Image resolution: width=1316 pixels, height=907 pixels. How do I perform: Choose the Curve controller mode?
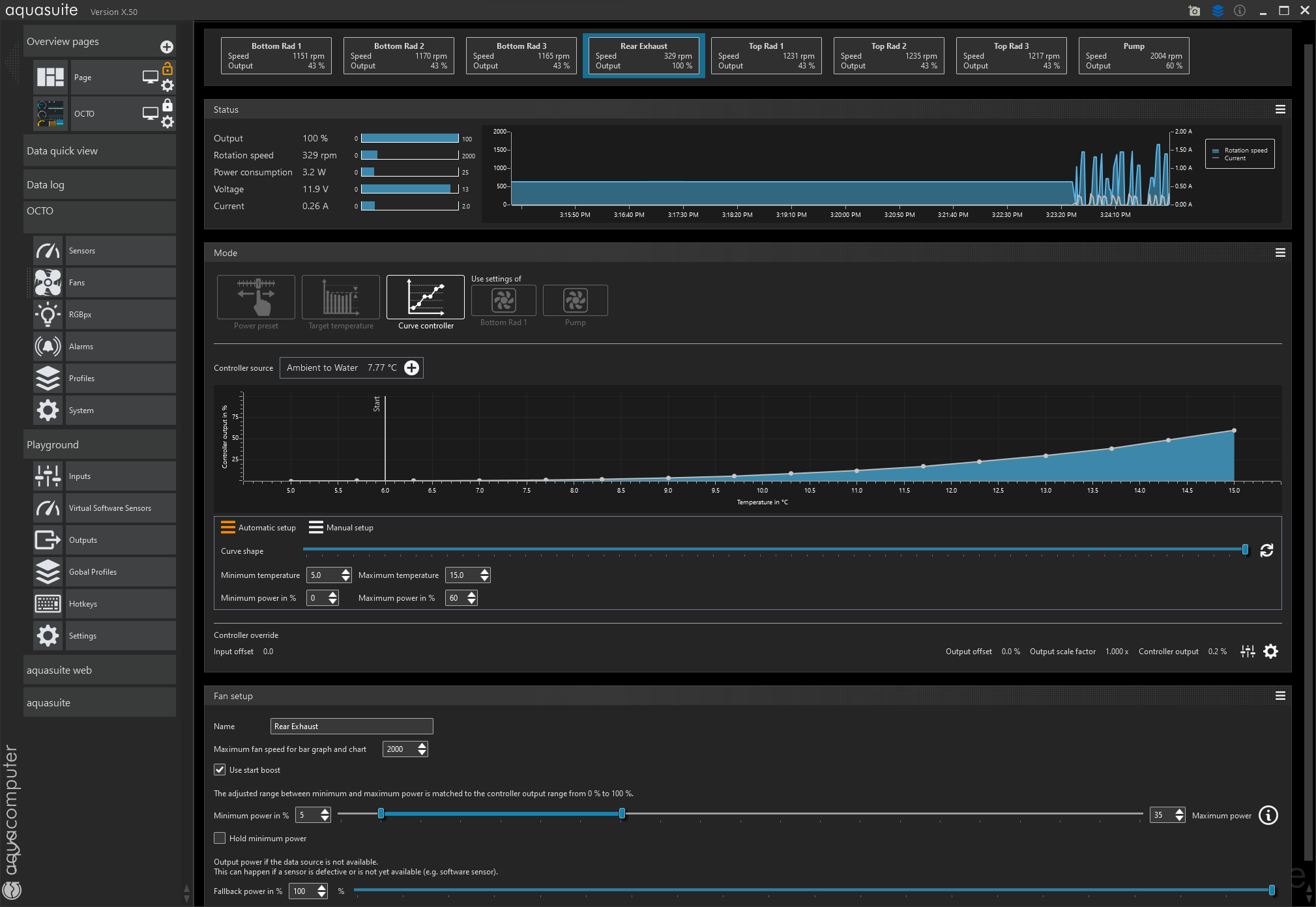pos(426,297)
